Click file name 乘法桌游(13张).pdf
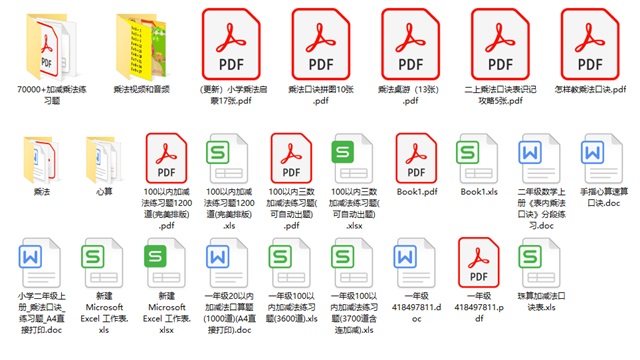The image size is (640, 360). (x=410, y=95)
